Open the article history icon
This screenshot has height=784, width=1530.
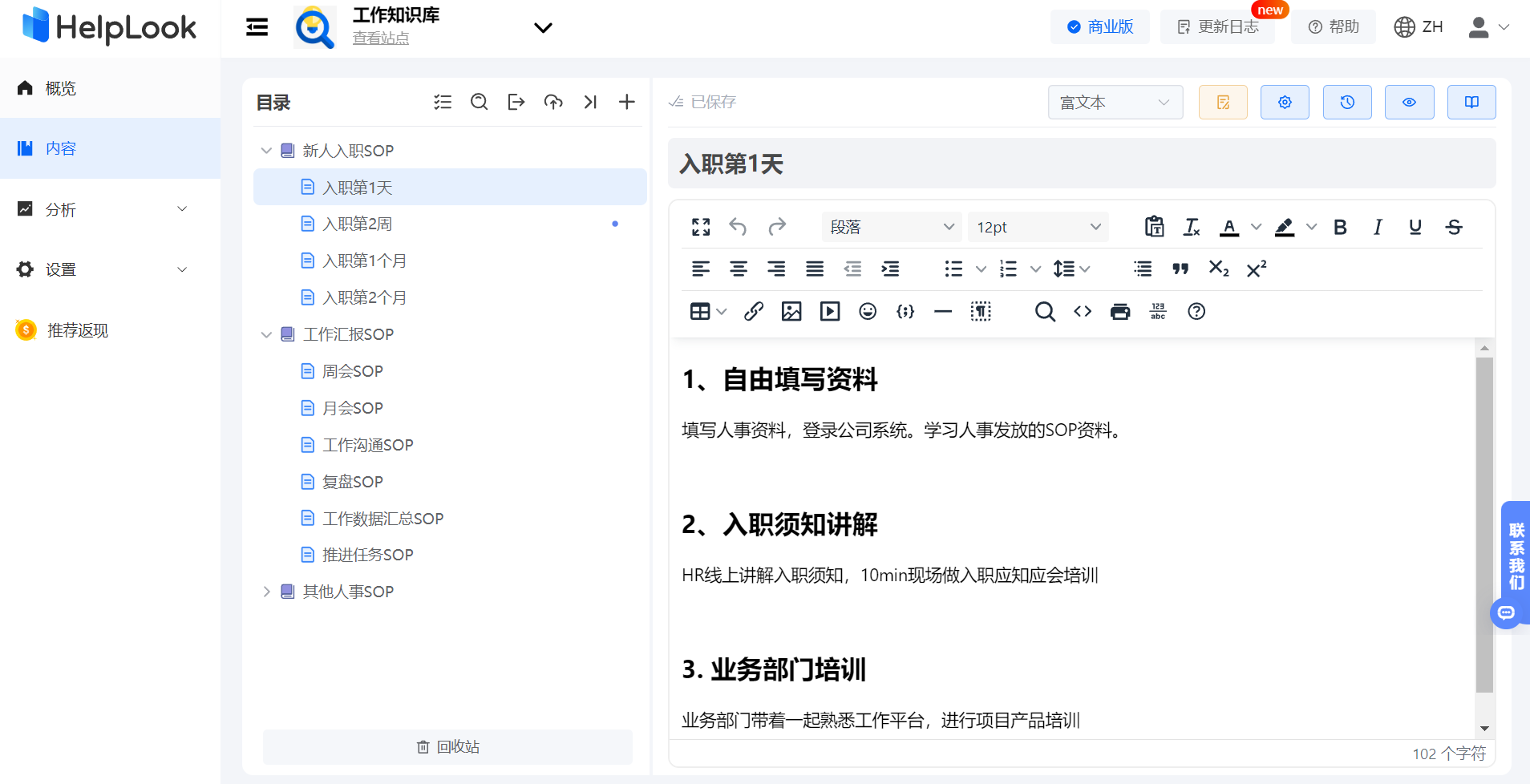pos(1347,102)
